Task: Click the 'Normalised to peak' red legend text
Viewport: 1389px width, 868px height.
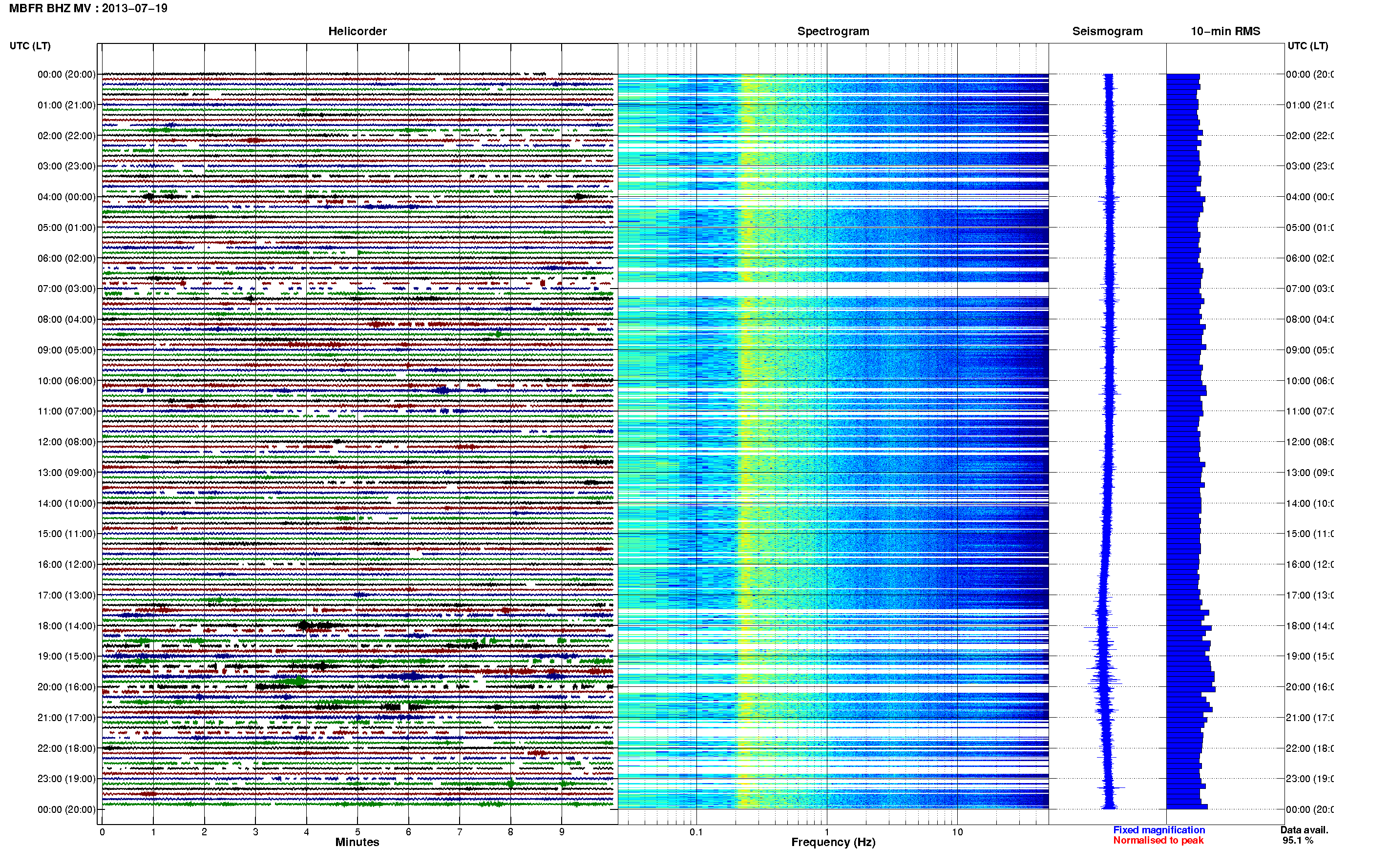Action: pyautogui.click(x=1158, y=841)
